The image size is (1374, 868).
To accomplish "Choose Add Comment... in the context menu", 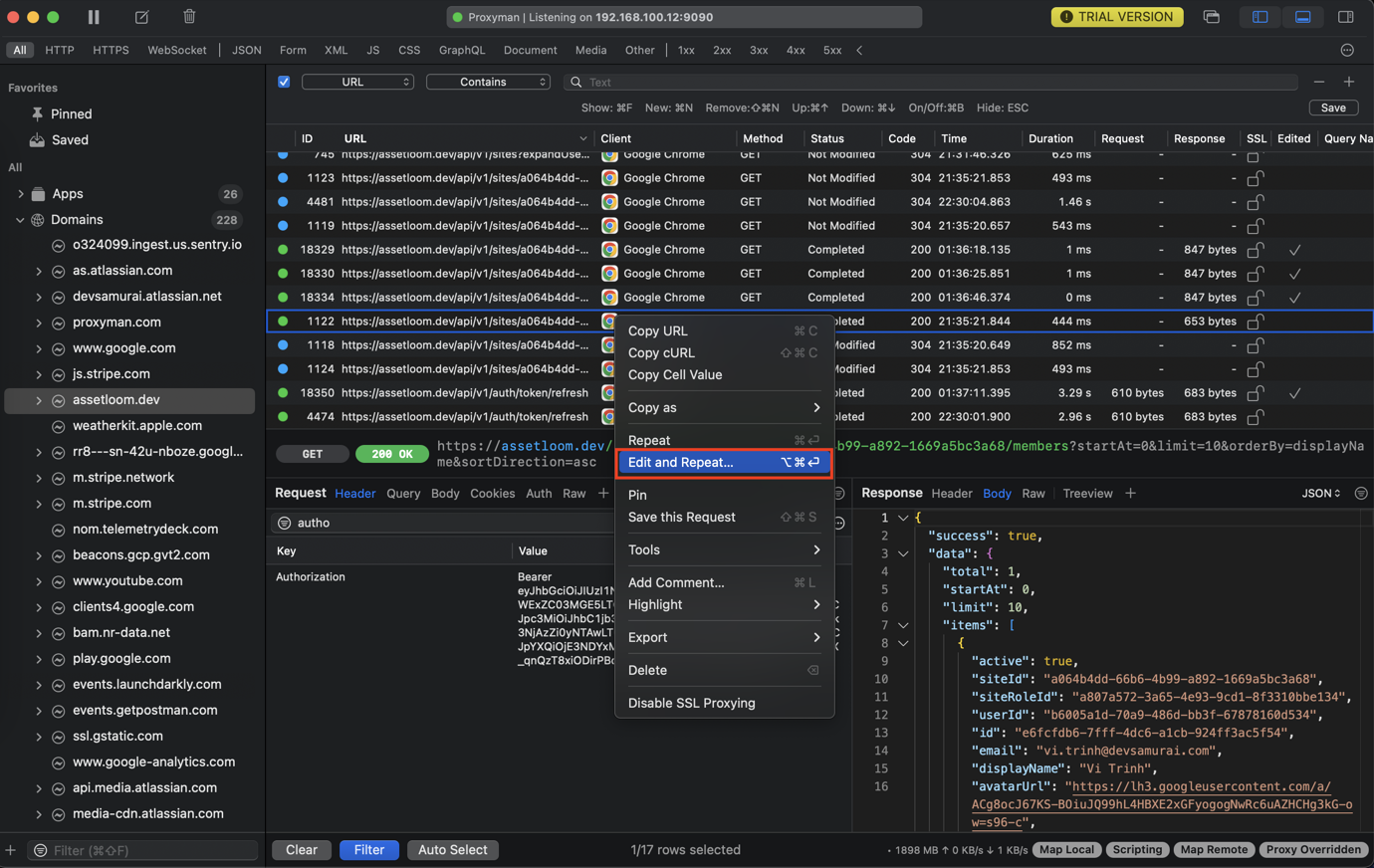I will click(724, 582).
